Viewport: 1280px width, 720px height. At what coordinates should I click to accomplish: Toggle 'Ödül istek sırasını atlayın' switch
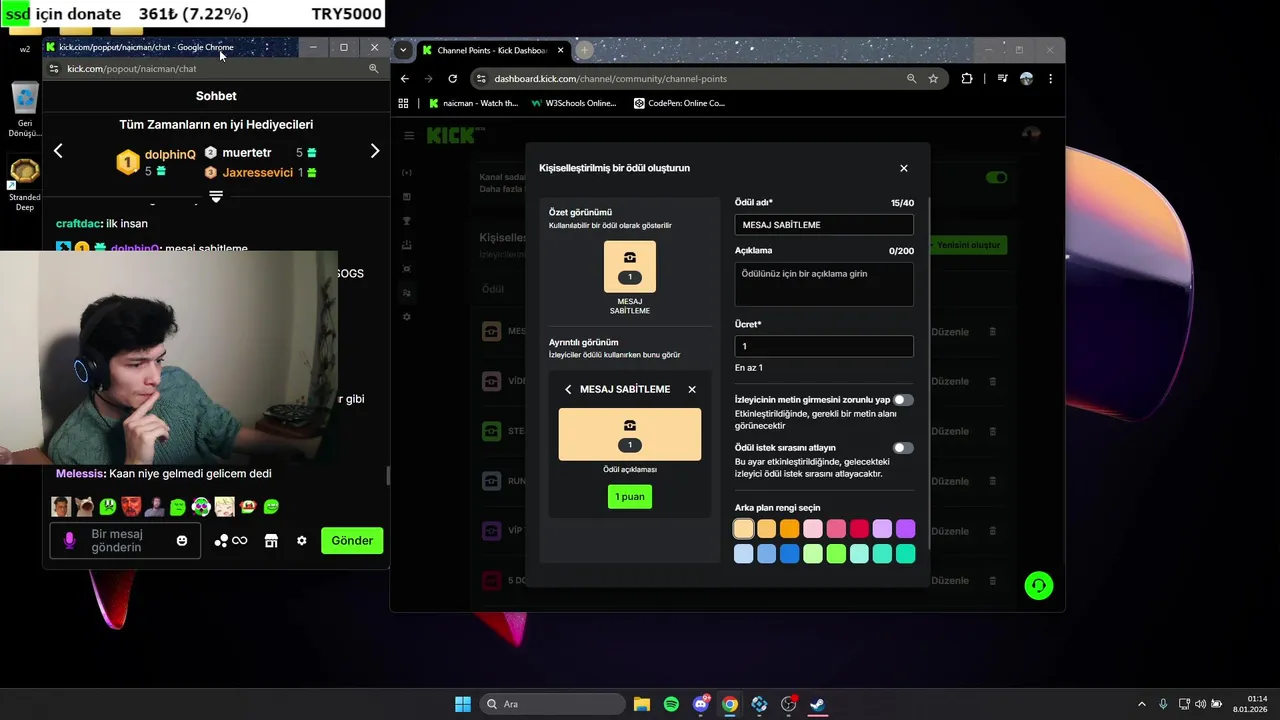pos(903,448)
